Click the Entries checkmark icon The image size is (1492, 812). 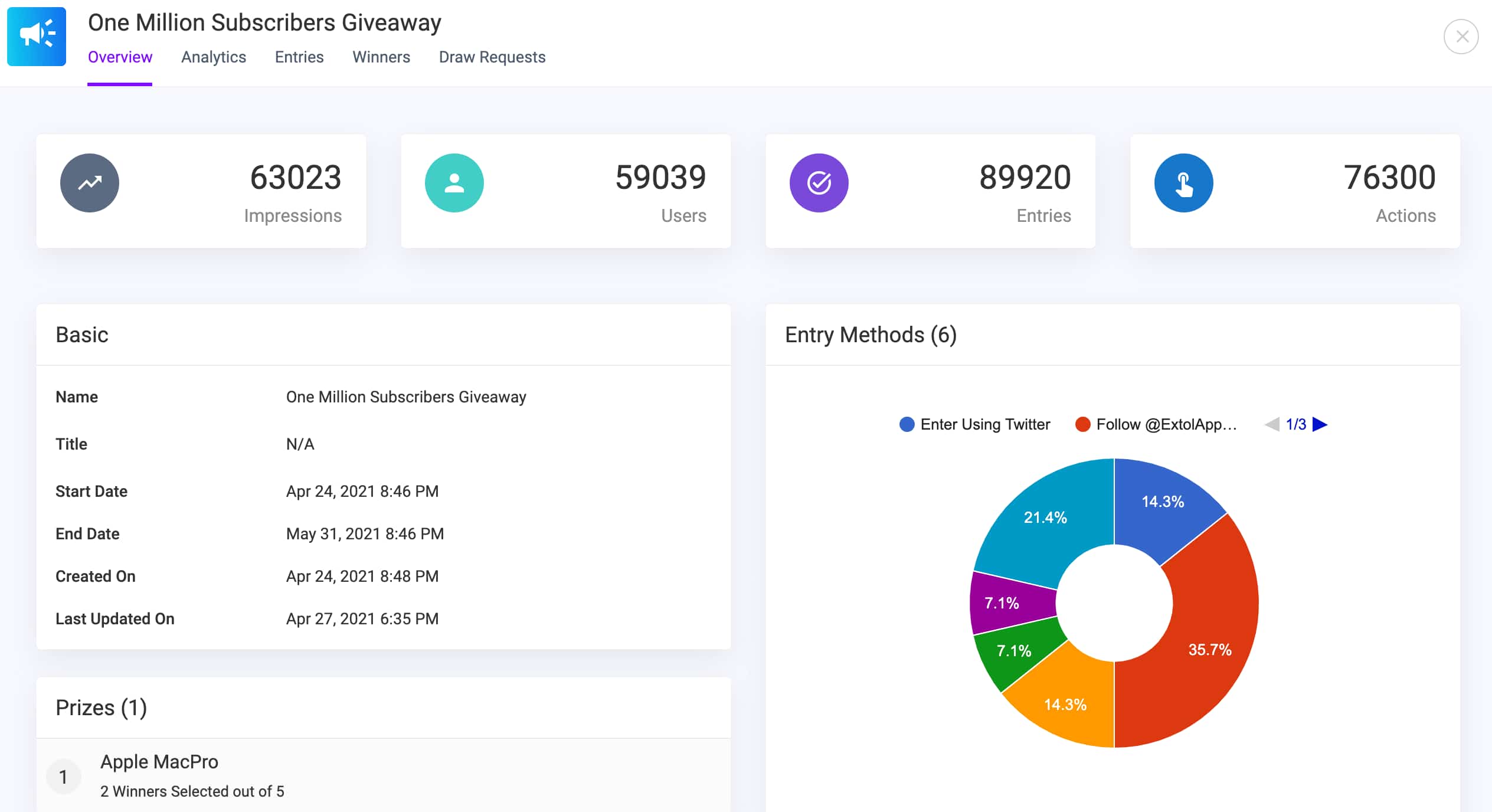(819, 183)
